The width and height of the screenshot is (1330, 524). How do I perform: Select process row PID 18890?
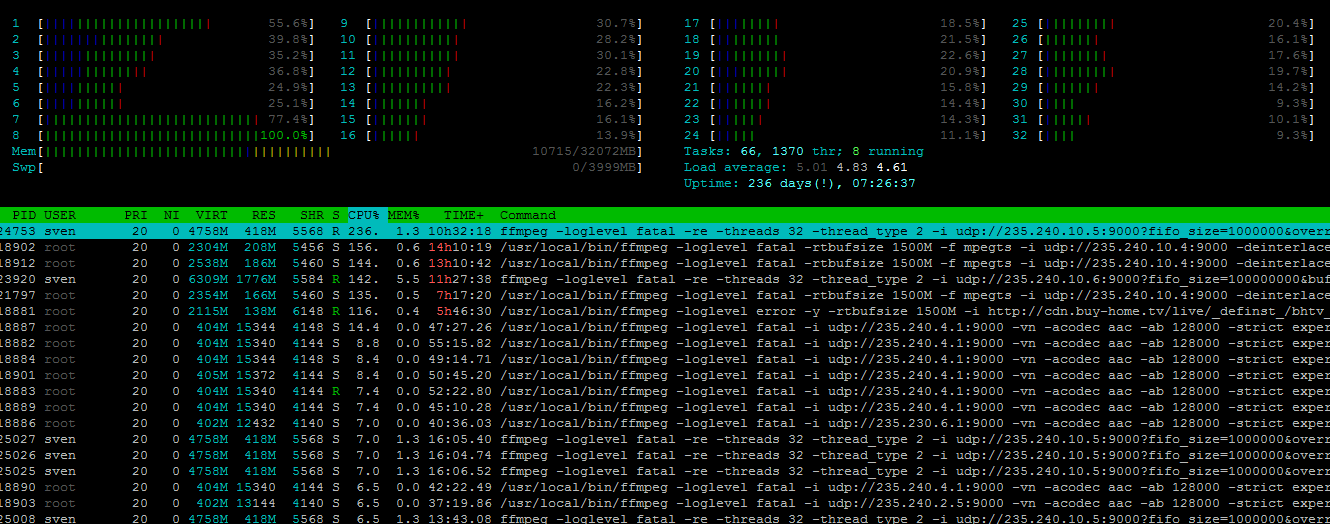coord(665,487)
